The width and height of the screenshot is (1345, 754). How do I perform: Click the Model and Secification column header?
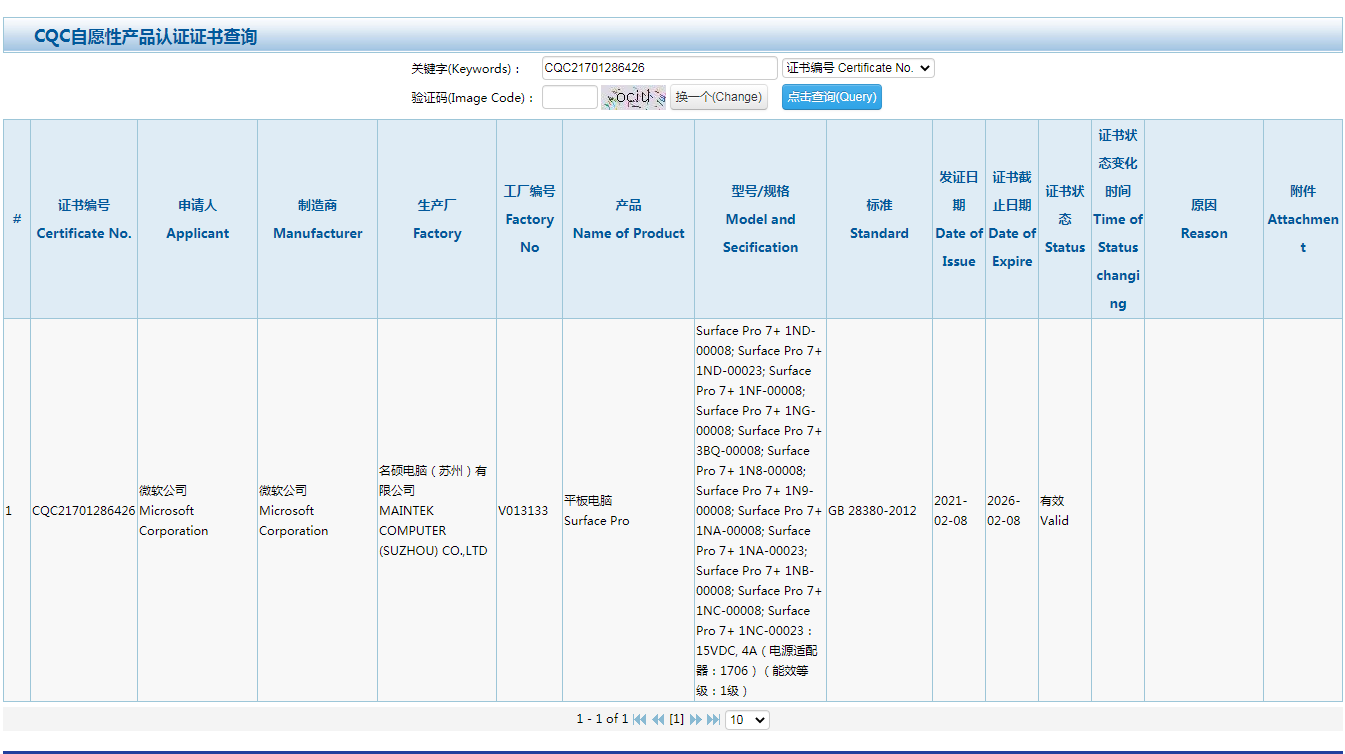(760, 219)
